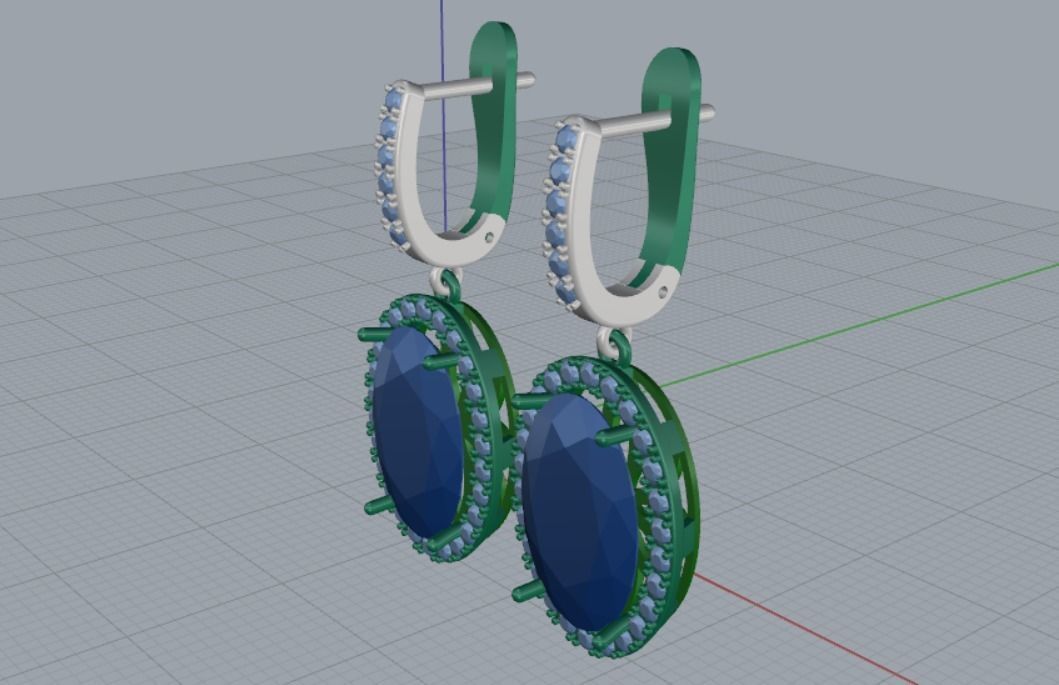Screen dimensions: 1059x685
Task: Click the red X-axis line on grid
Action: 804,628
